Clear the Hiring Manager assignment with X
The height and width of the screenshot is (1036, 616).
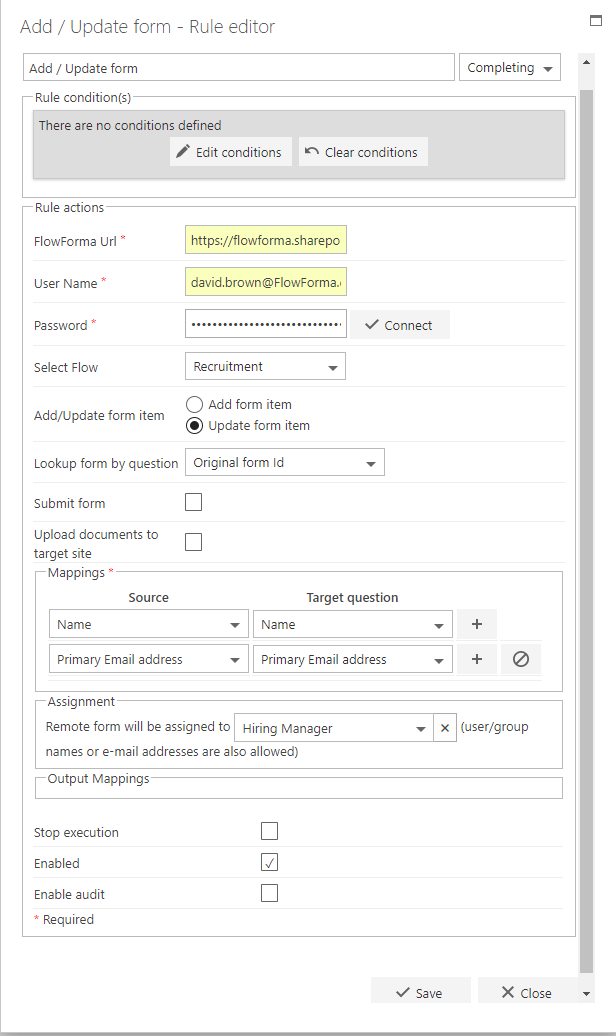point(445,728)
